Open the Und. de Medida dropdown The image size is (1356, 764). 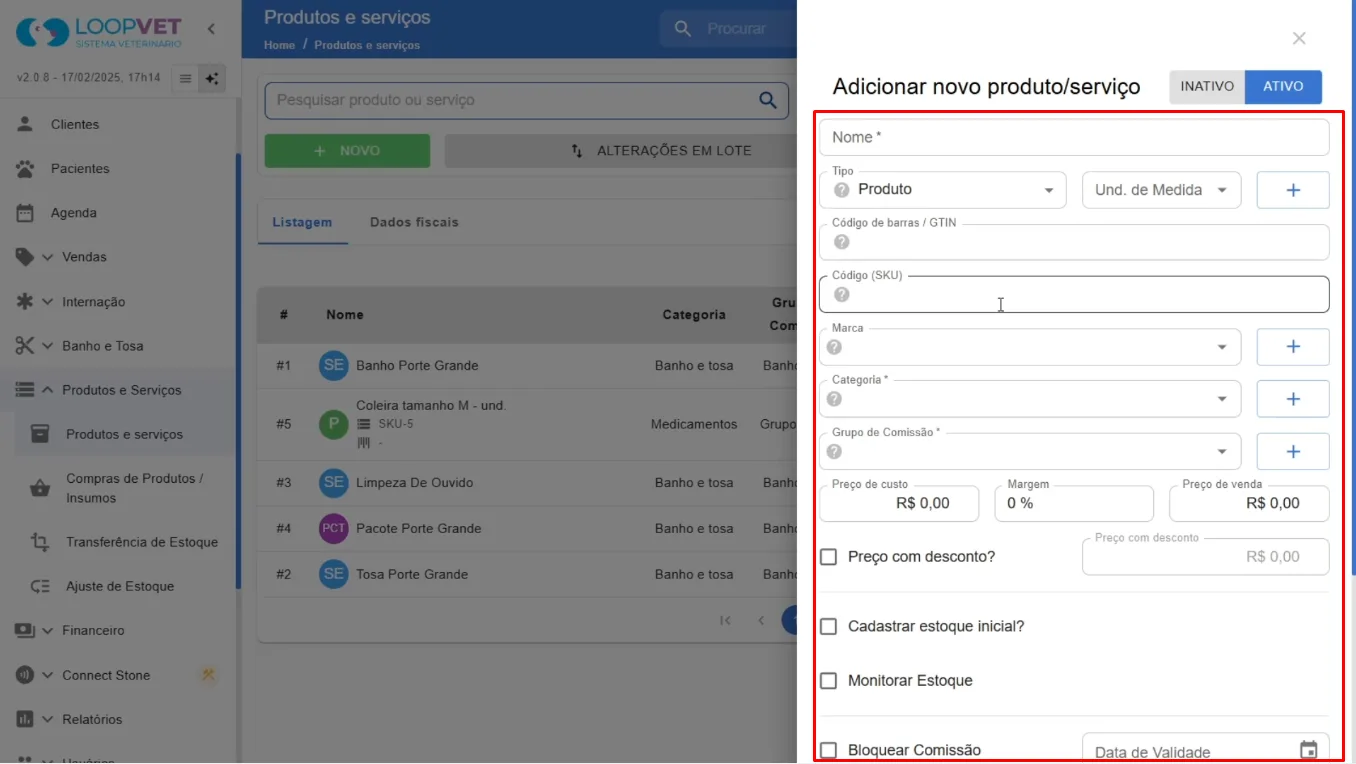(1161, 190)
